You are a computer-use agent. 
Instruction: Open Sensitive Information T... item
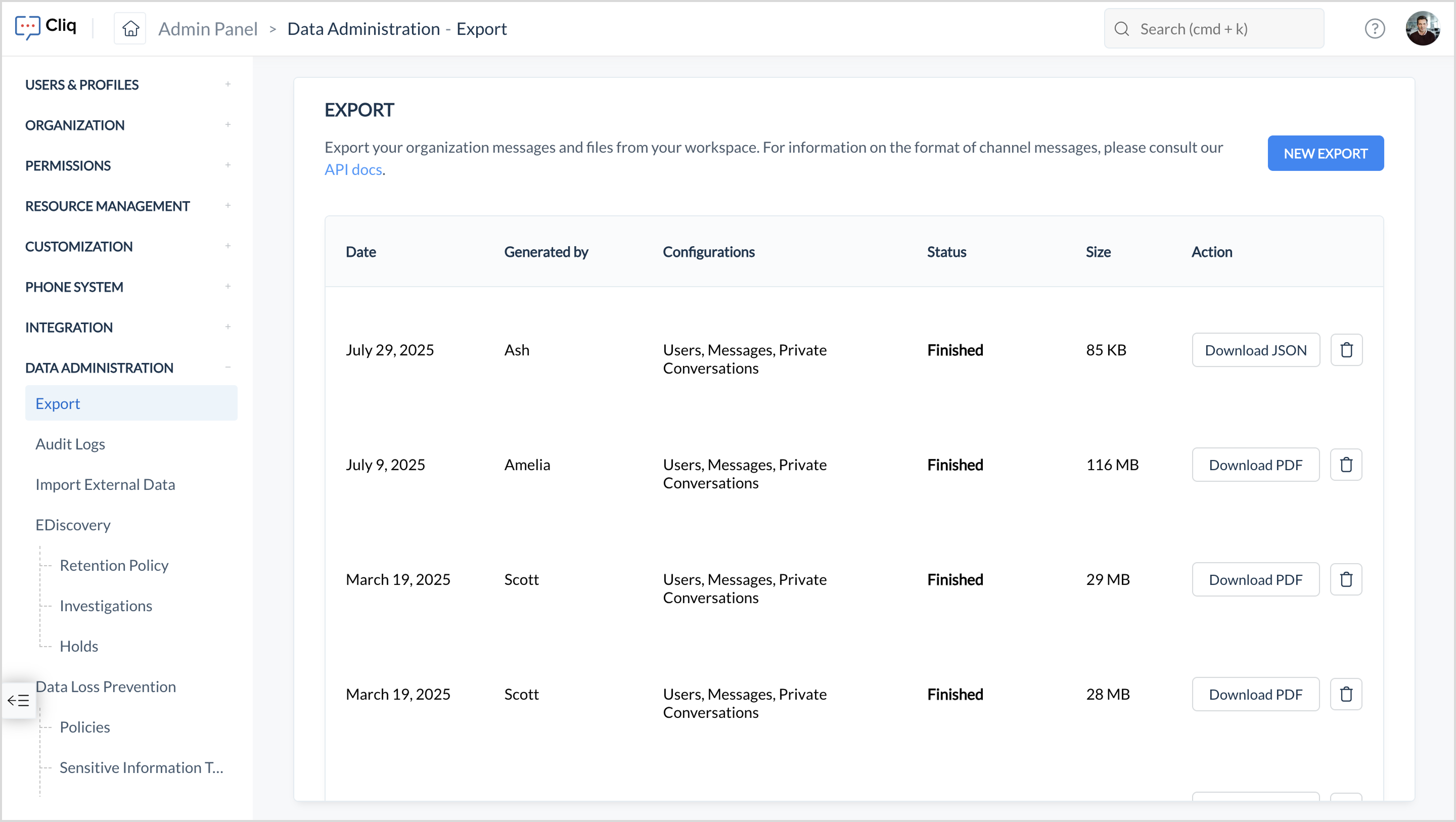pos(142,767)
